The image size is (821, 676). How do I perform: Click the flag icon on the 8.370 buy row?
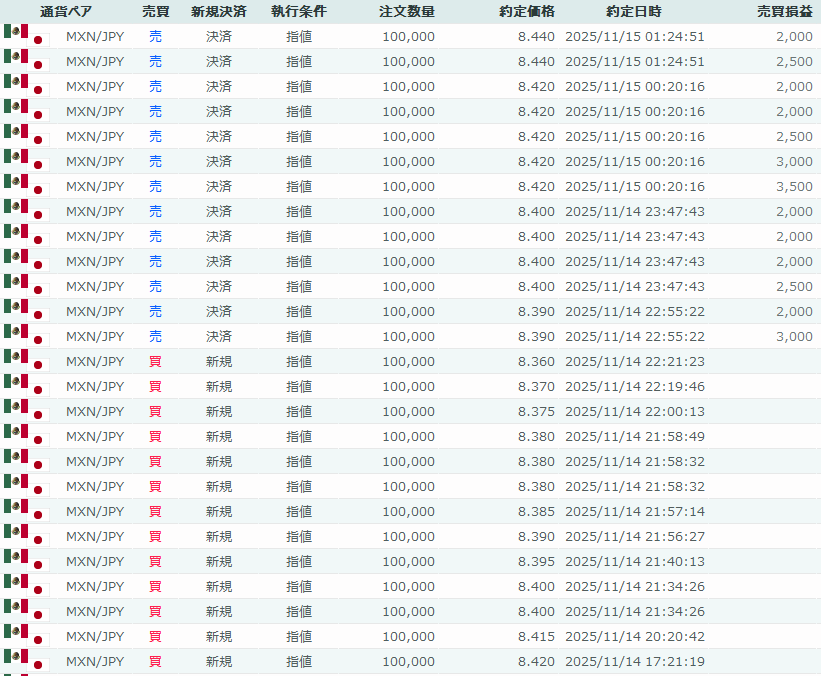26,386
